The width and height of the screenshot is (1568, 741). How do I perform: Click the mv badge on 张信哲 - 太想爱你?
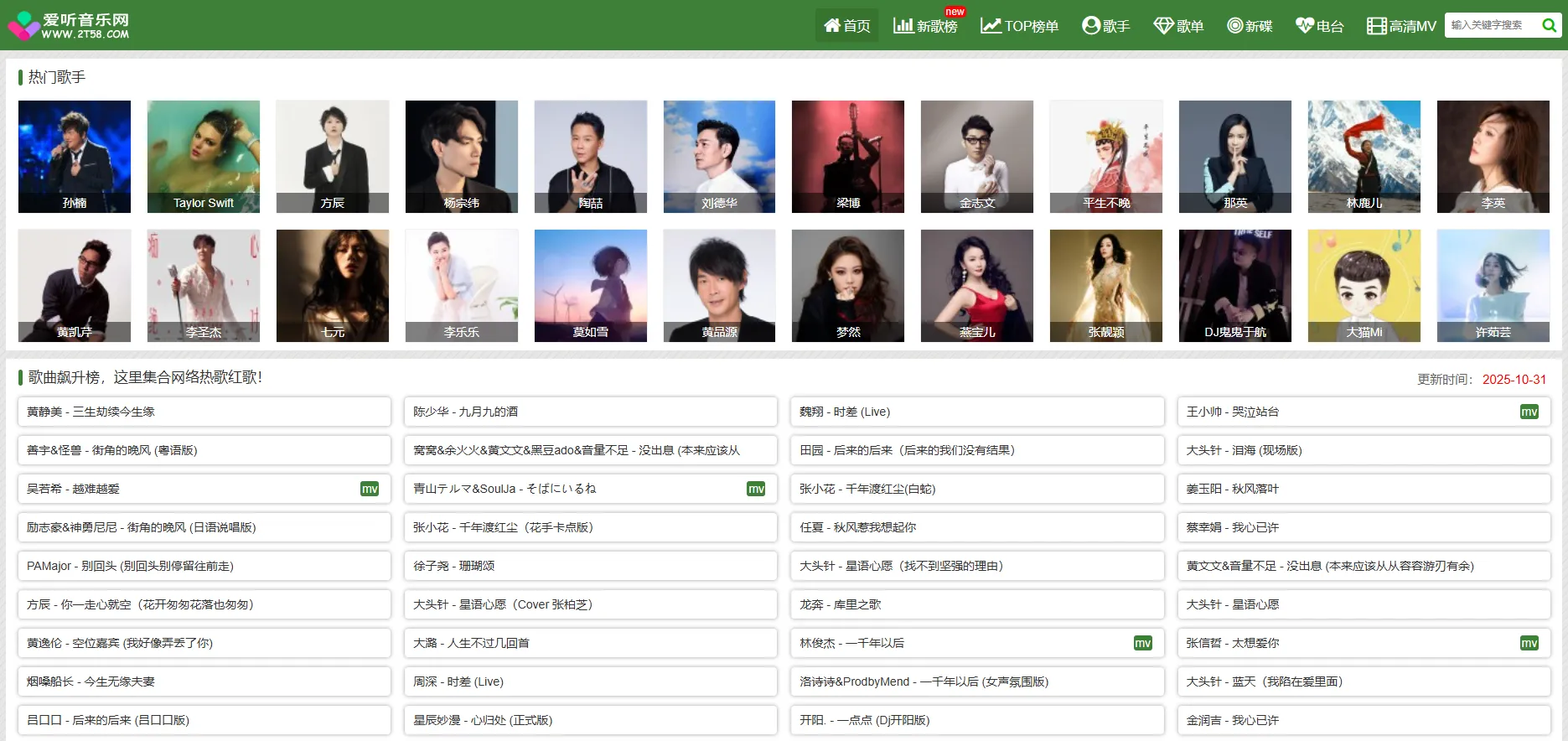[x=1529, y=643]
